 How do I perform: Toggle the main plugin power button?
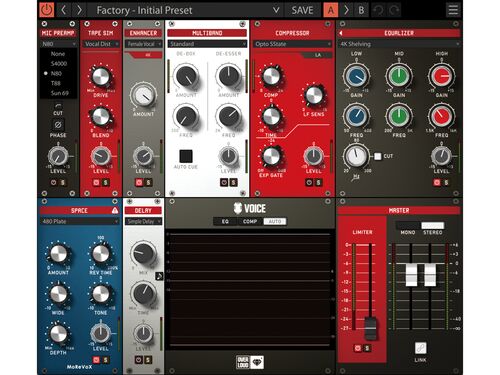(47, 10)
